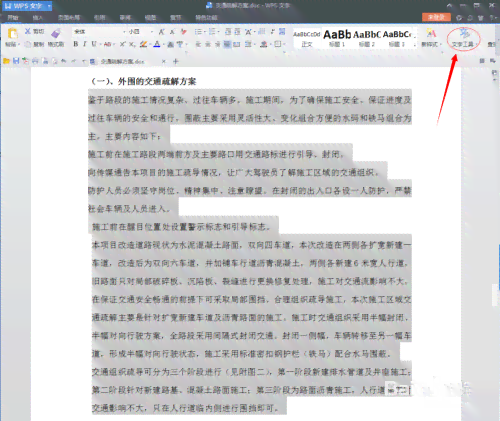Increase paragraph indent
Viewport: 500px width, 421px height.
point(237,32)
